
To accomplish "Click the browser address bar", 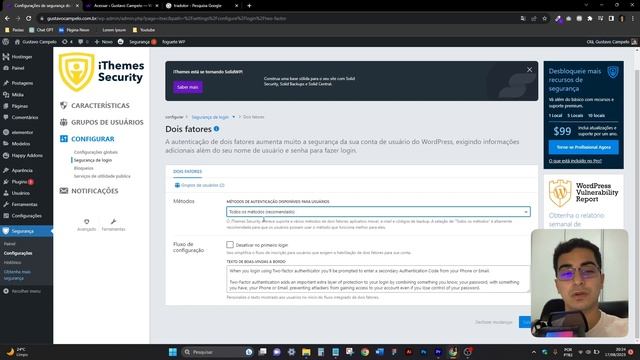I will coord(278,18).
